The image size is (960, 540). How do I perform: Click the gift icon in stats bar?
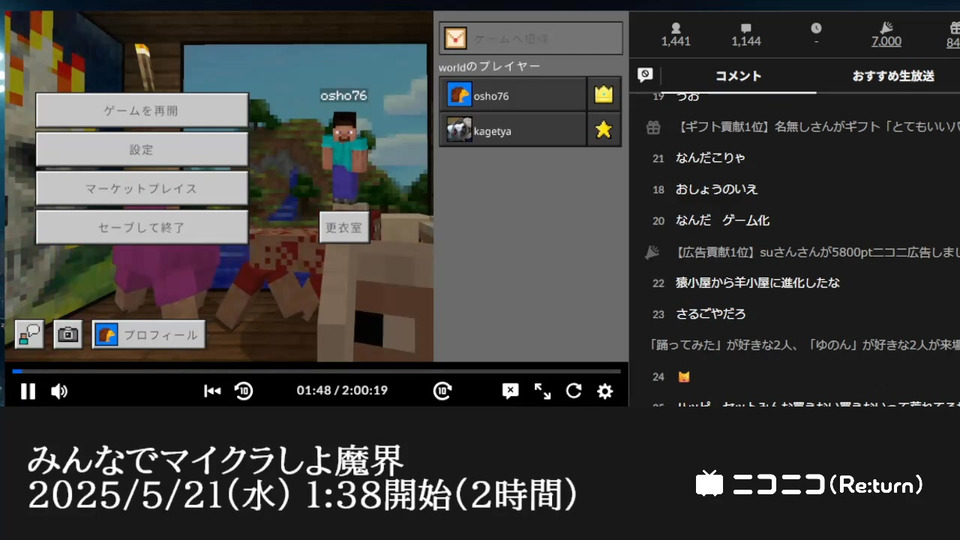[x=954, y=28]
